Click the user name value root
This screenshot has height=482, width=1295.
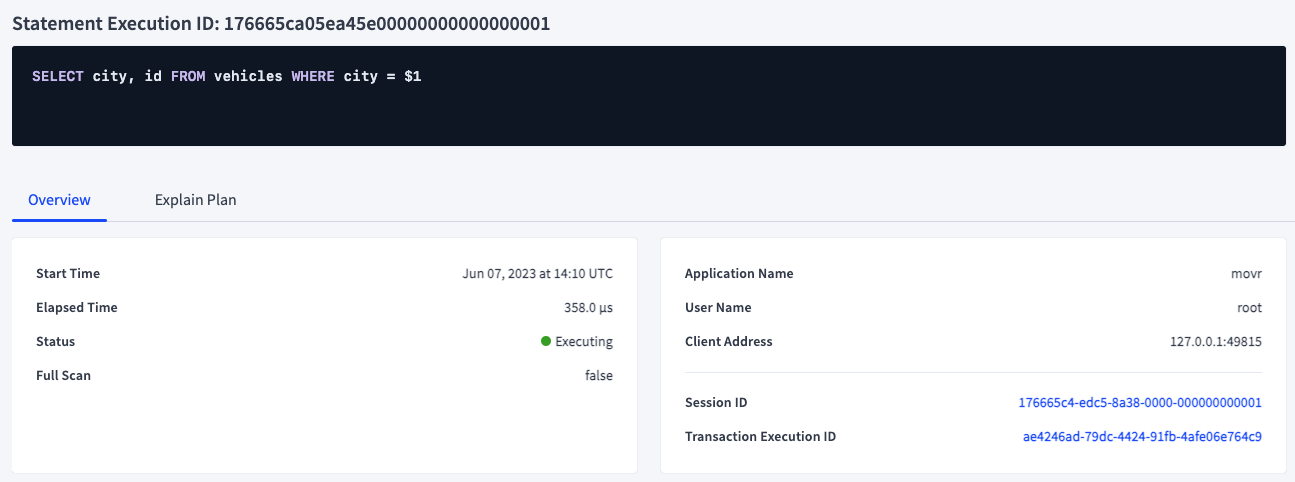(x=1249, y=308)
